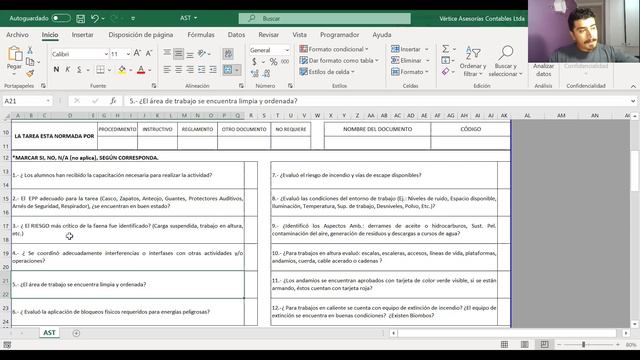Add a new sheet with plus icon

pyautogui.click(x=76, y=333)
